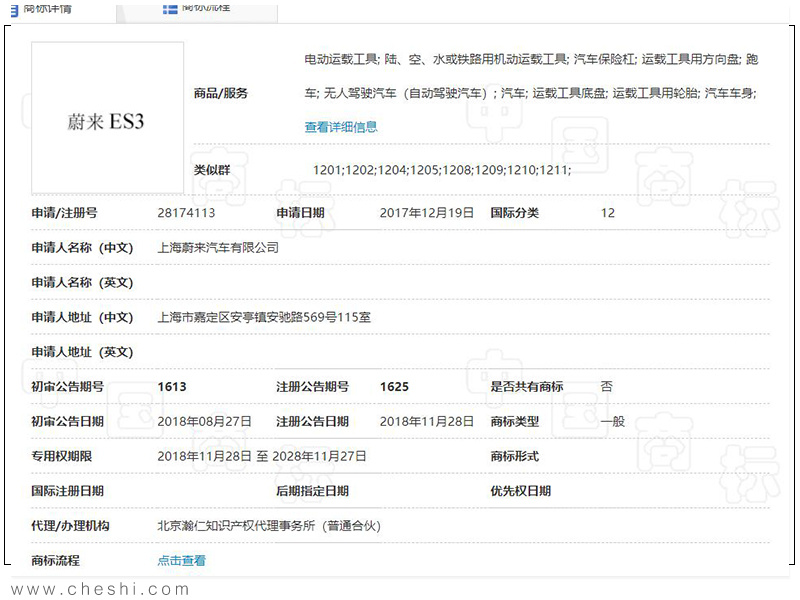
Task: Select the application date 2017年12月19日
Action: point(427,213)
